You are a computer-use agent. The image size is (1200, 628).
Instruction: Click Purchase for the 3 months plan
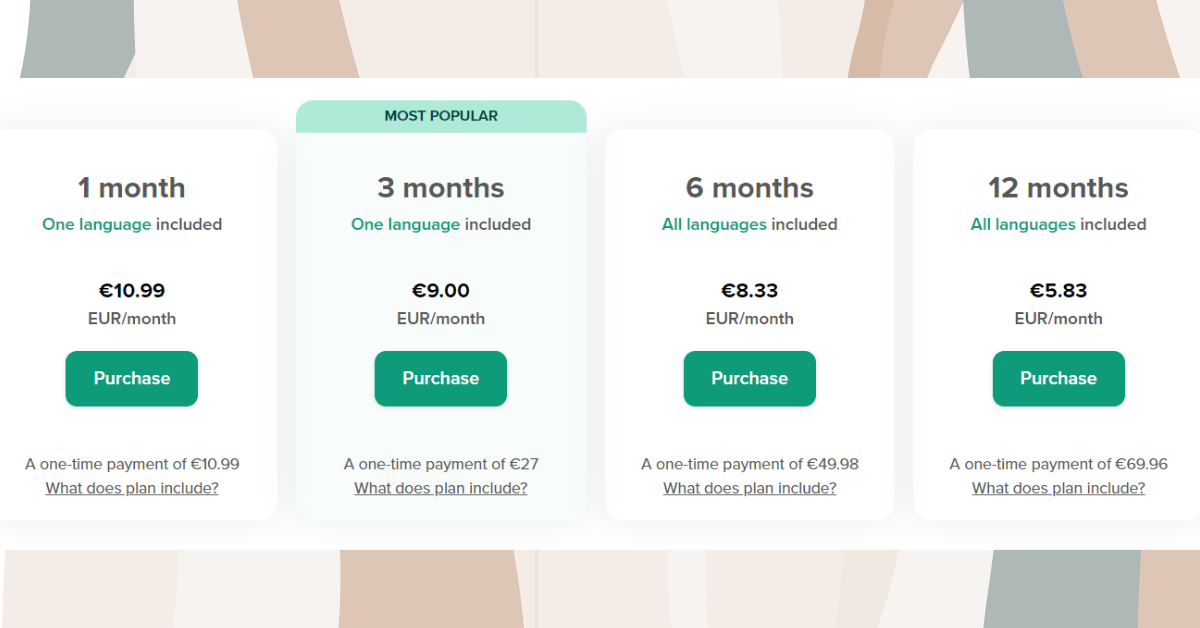tap(441, 378)
